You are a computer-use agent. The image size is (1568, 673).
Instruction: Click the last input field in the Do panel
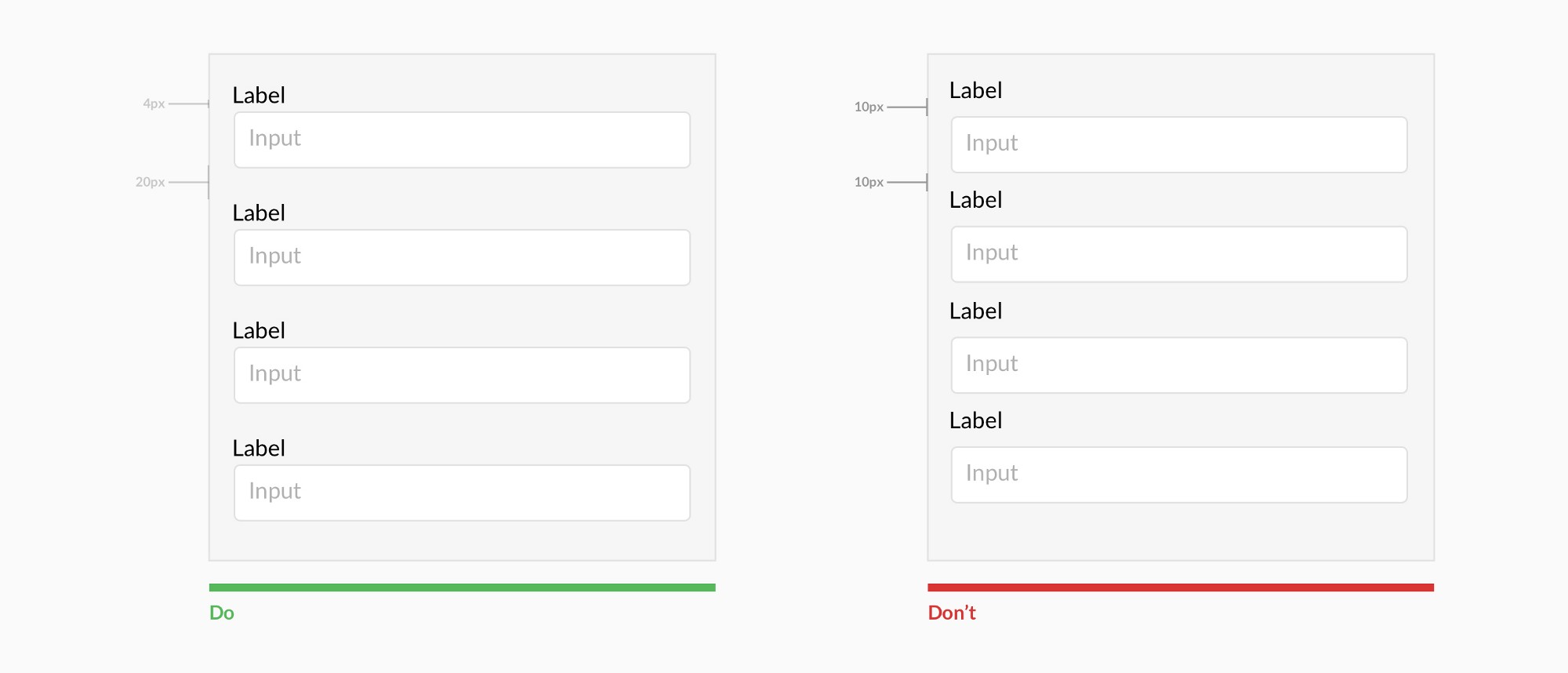pos(462,493)
